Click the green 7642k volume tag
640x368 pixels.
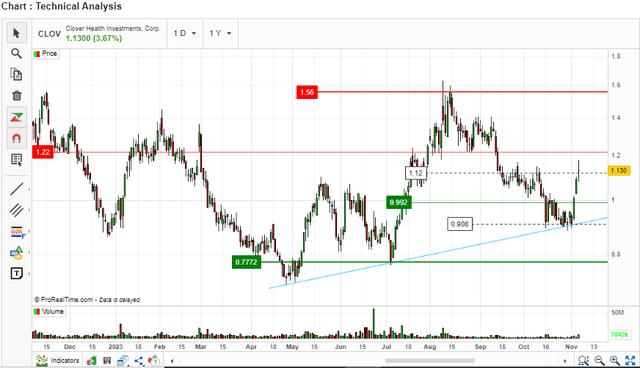click(619, 335)
